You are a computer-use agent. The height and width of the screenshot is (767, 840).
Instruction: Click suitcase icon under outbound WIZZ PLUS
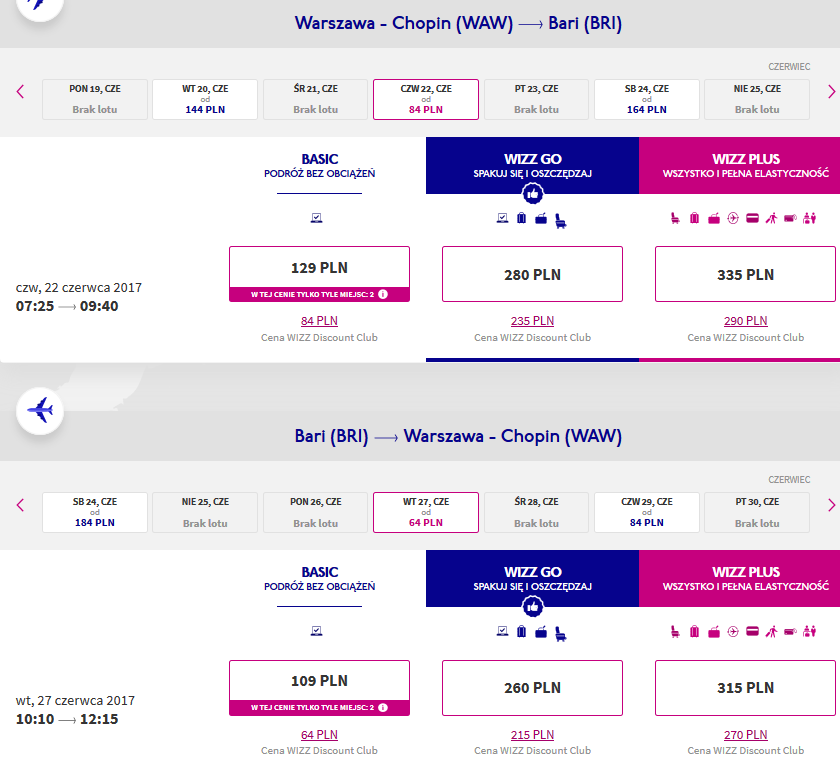(x=694, y=218)
